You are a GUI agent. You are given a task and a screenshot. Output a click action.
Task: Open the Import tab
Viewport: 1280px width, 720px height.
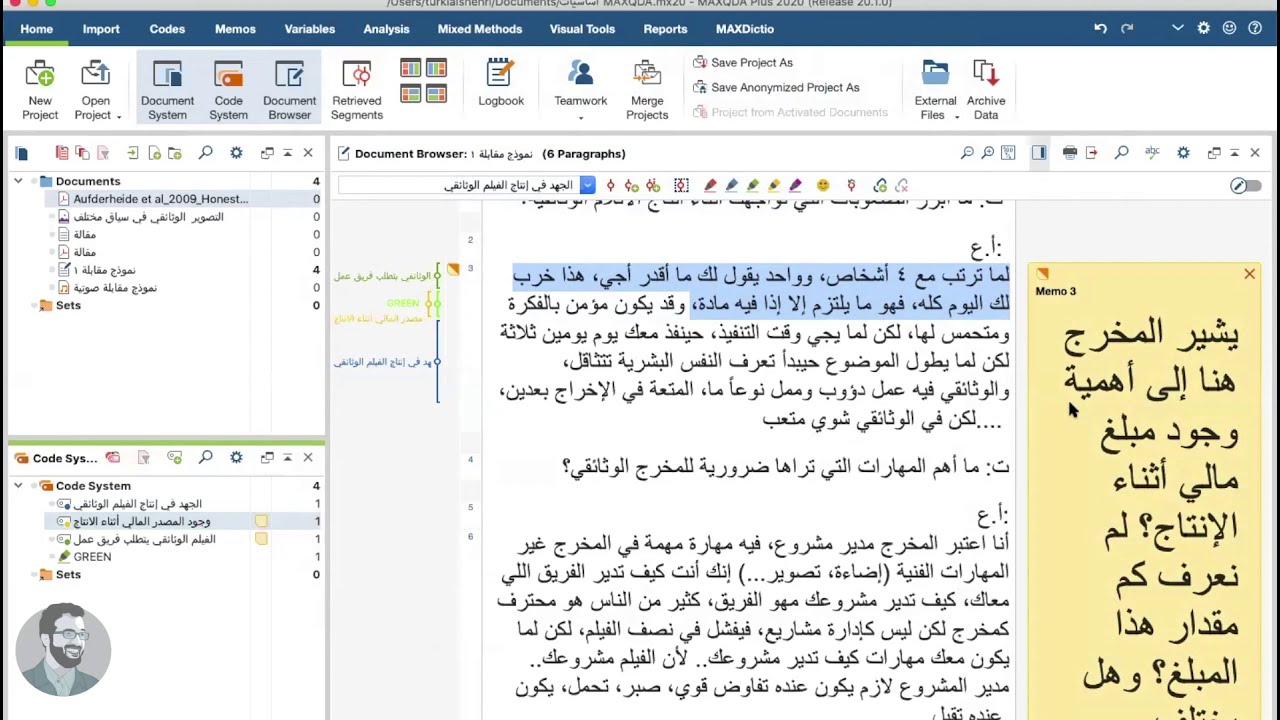pyautogui.click(x=101, y=29)
